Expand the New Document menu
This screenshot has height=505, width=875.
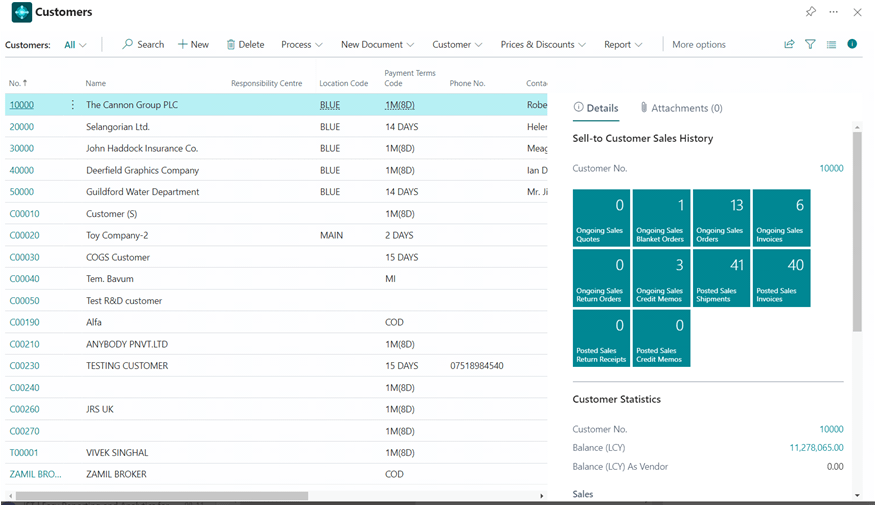[378, 45]
